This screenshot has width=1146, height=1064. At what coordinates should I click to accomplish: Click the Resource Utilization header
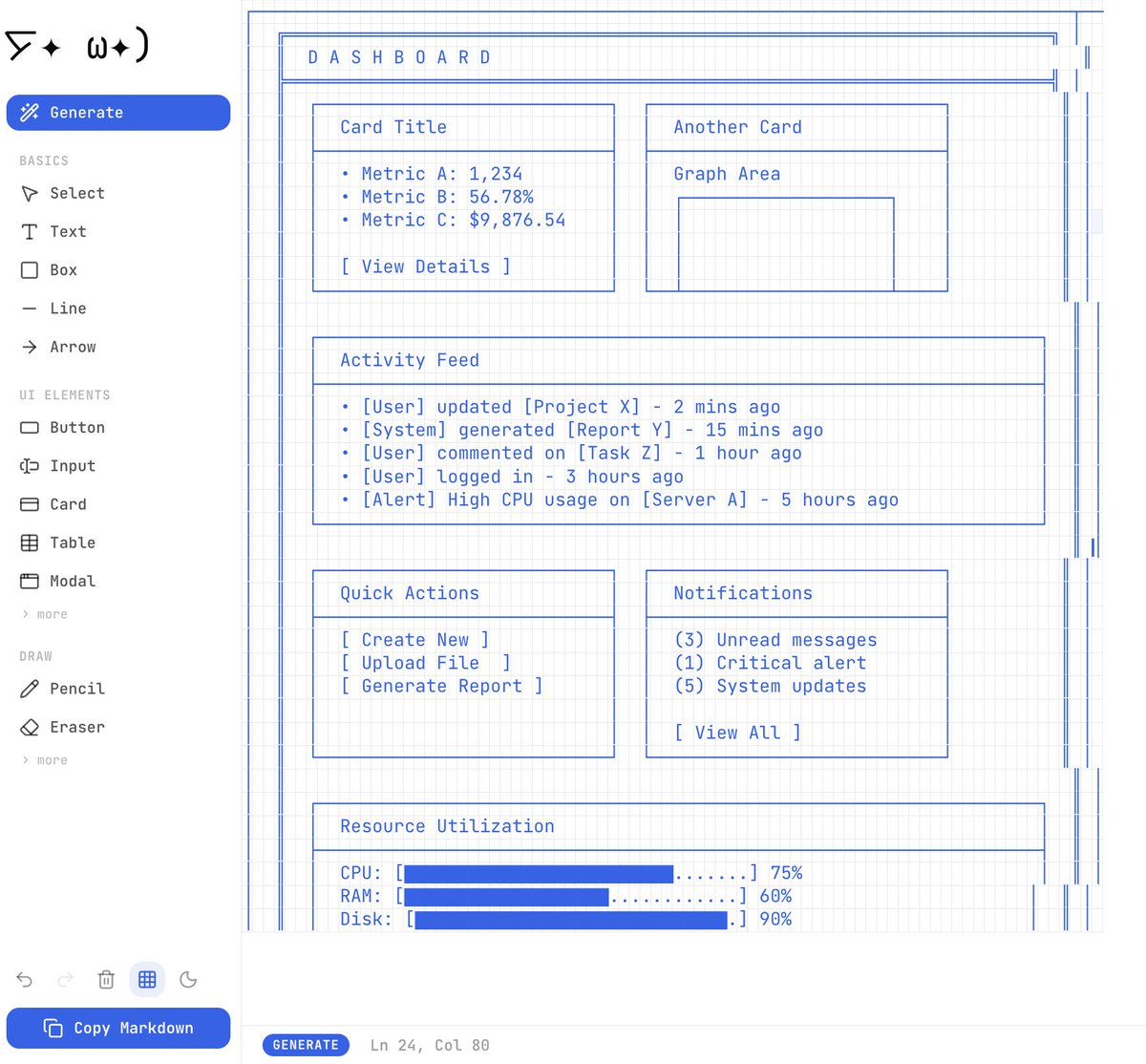(x=447, y=826)
